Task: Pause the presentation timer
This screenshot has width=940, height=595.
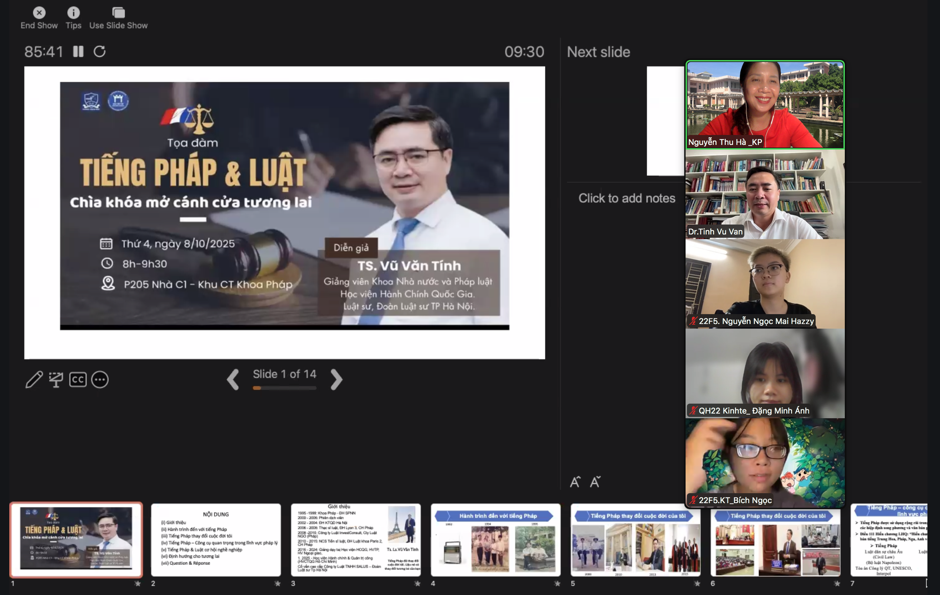Action: pyautogui.click(x=78, y=51)
